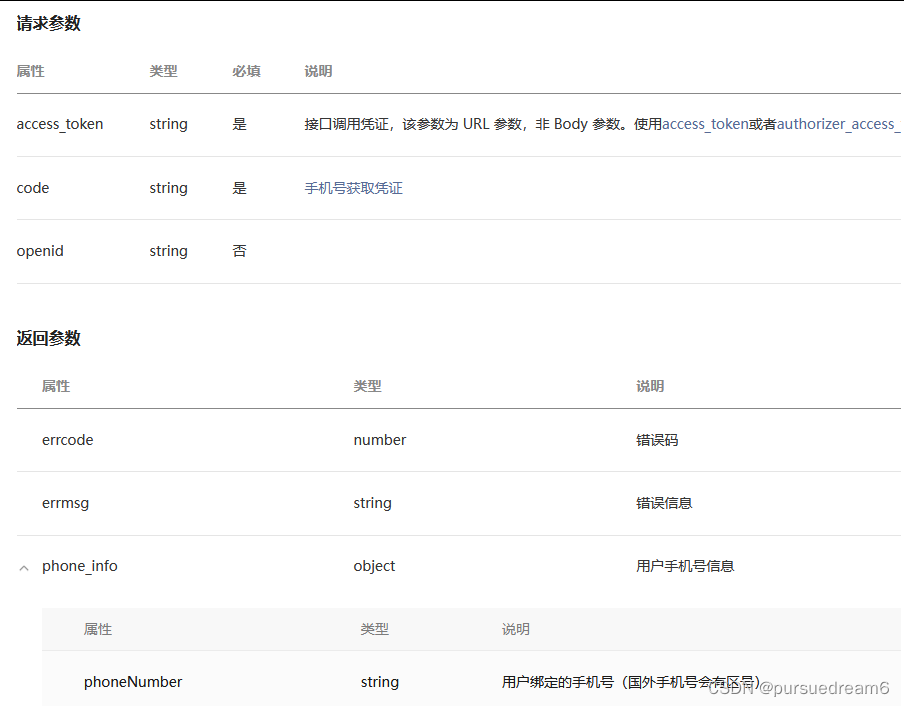904x706 pixels.
Task: Open the 手机号获取凭证 link in code row
Action: 353,187
